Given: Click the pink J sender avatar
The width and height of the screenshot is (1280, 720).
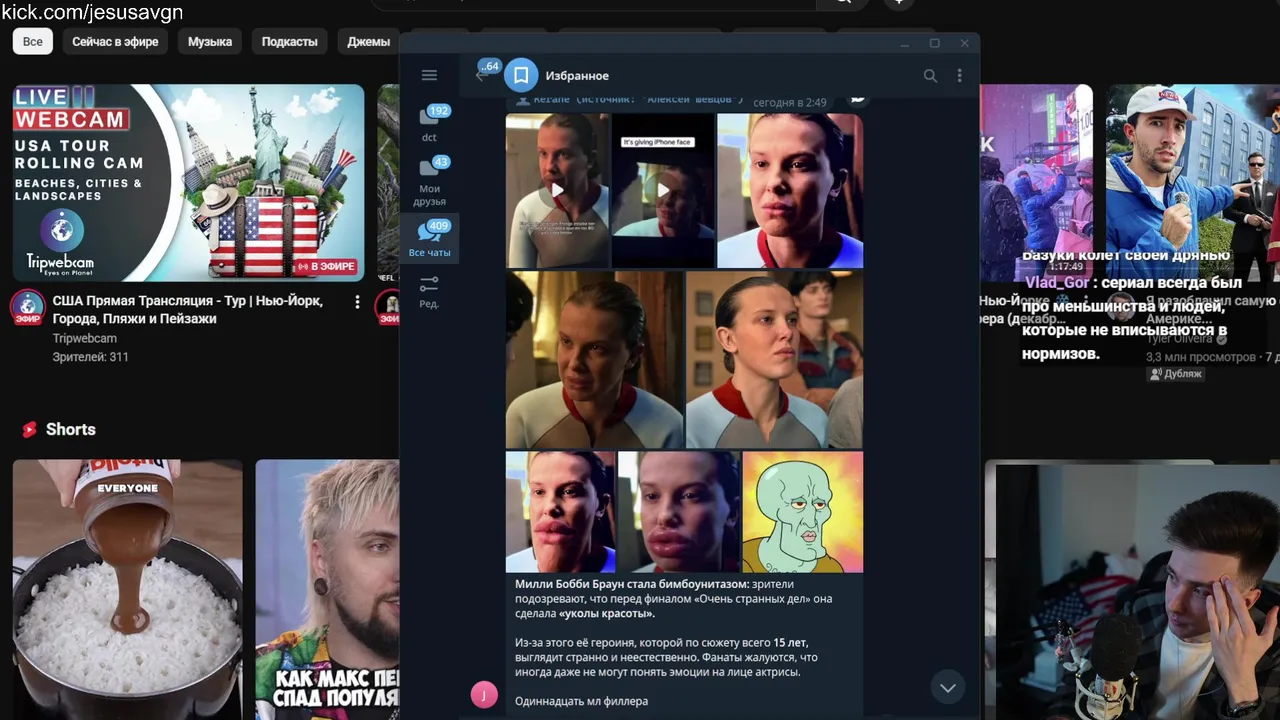Looking at the screenshot, I should point(484,695).
